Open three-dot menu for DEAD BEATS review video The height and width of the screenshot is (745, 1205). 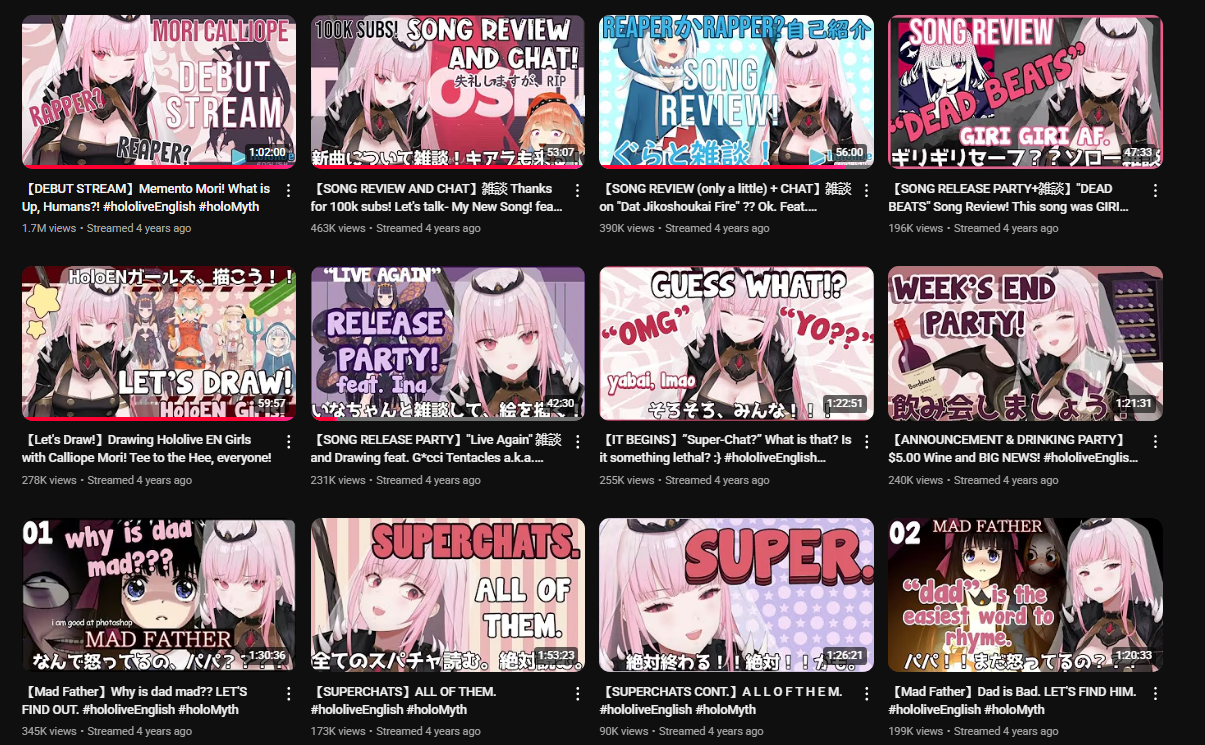[1155, 190]
